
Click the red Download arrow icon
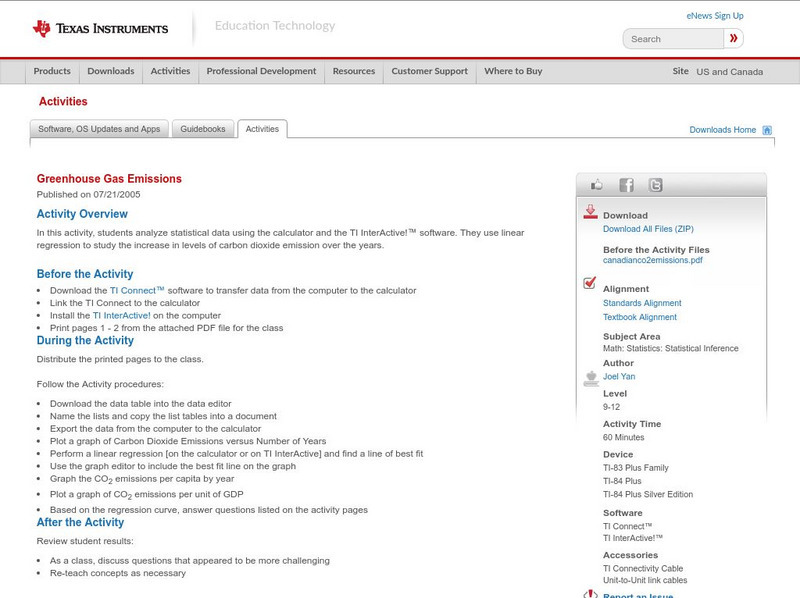pos(590,211)
